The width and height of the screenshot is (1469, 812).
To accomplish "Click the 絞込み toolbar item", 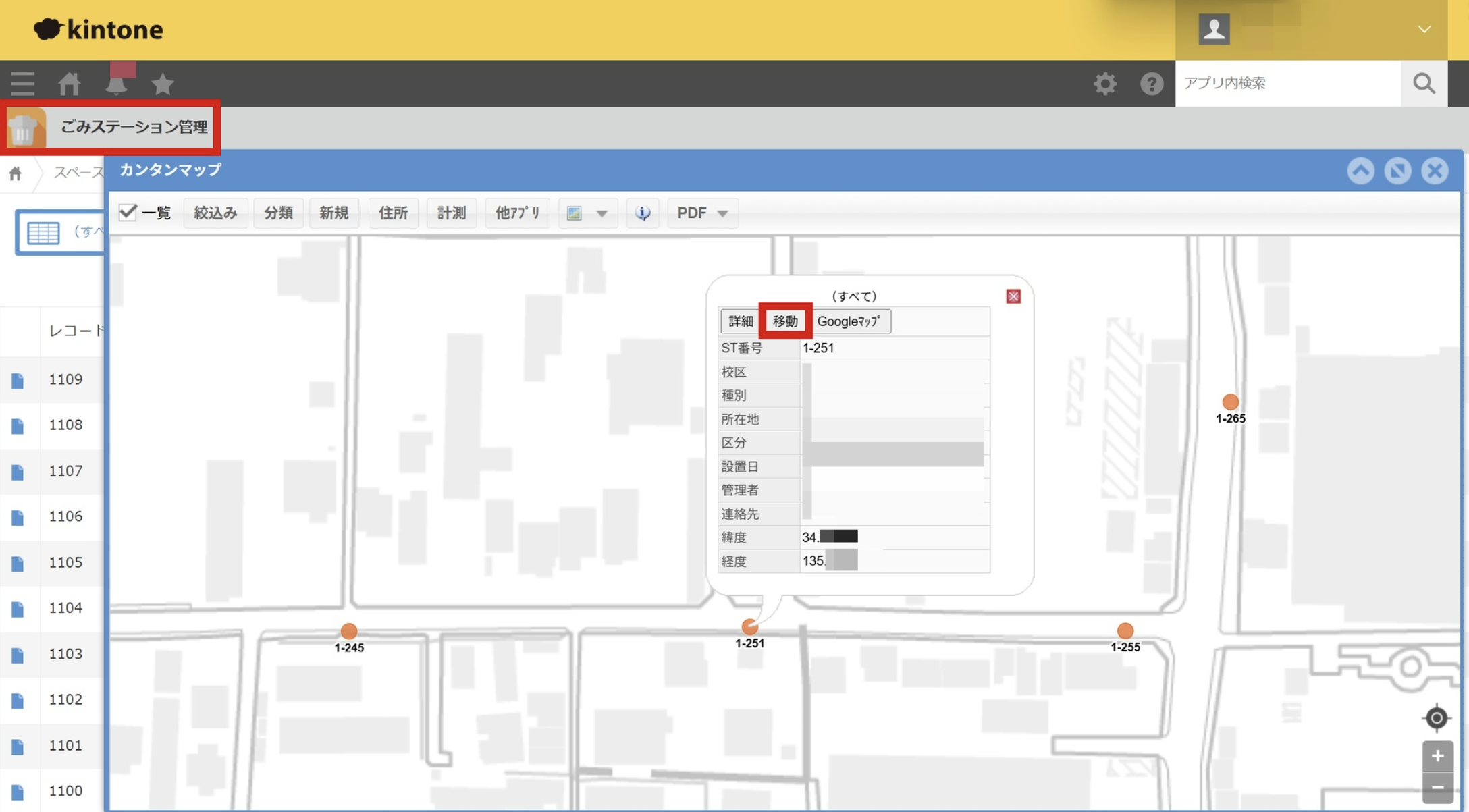I will [215, 213].
